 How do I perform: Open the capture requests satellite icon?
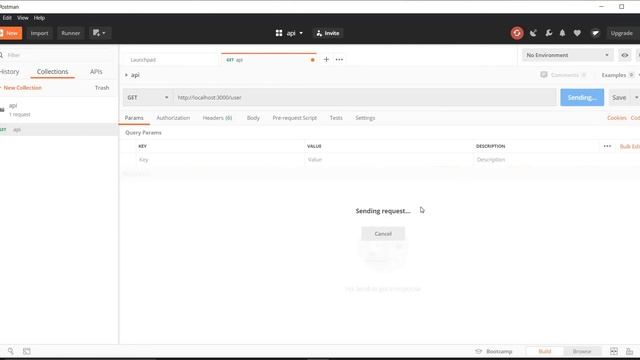(x=533, y=33)
